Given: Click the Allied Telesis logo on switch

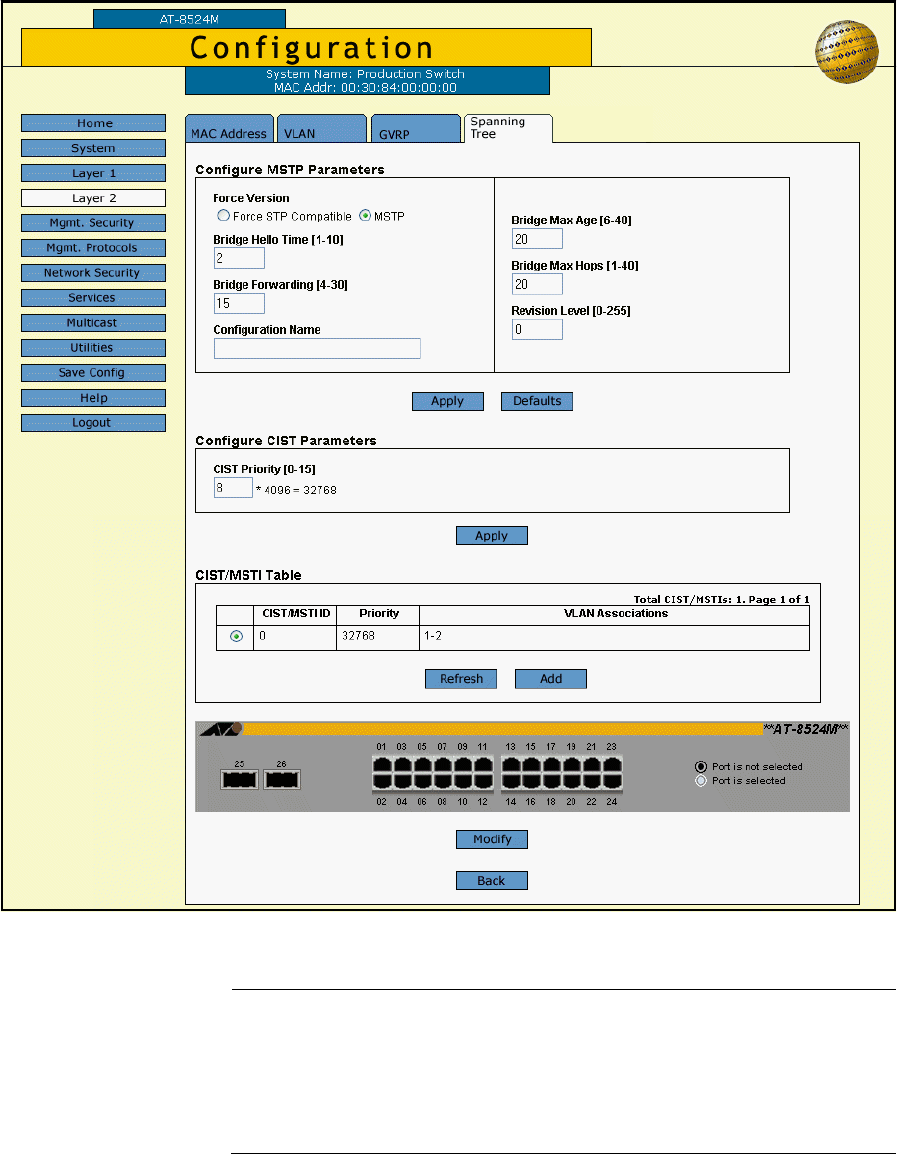Looking at the screenshot, I should click(x=219, y=731).
